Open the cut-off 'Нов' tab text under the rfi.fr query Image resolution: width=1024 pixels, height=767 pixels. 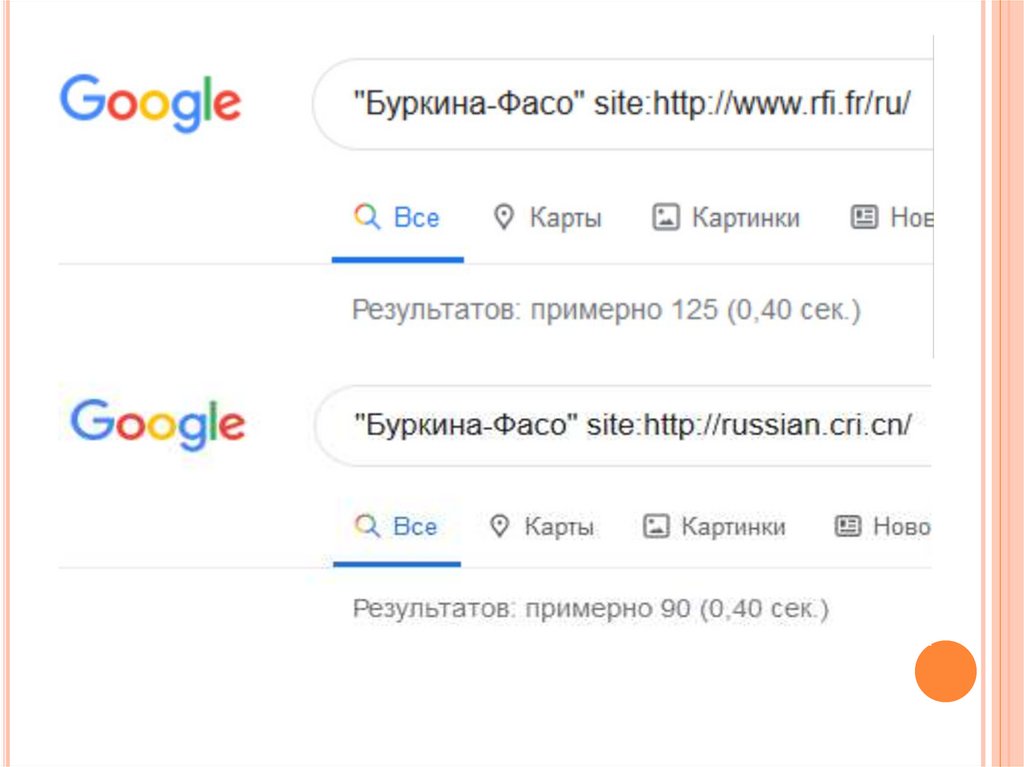[911, 218]
